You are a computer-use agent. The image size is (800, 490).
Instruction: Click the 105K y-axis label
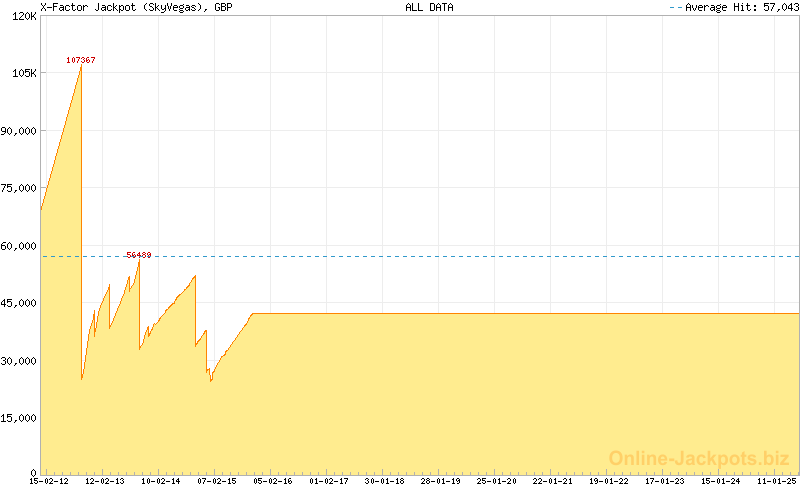pyautogui.click(x=21, y=73)
